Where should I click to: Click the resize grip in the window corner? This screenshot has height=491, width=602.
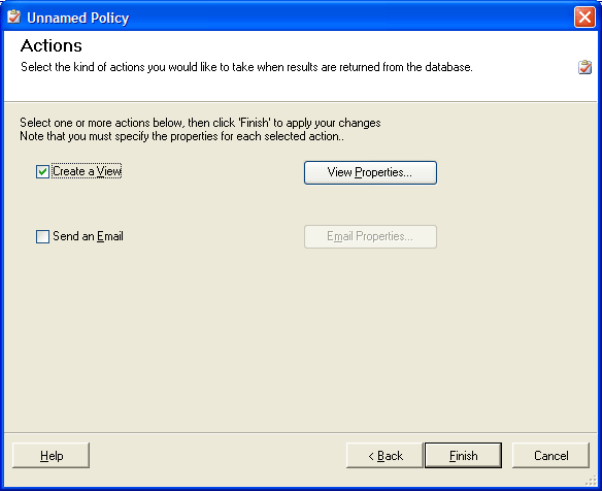point(591,481)
